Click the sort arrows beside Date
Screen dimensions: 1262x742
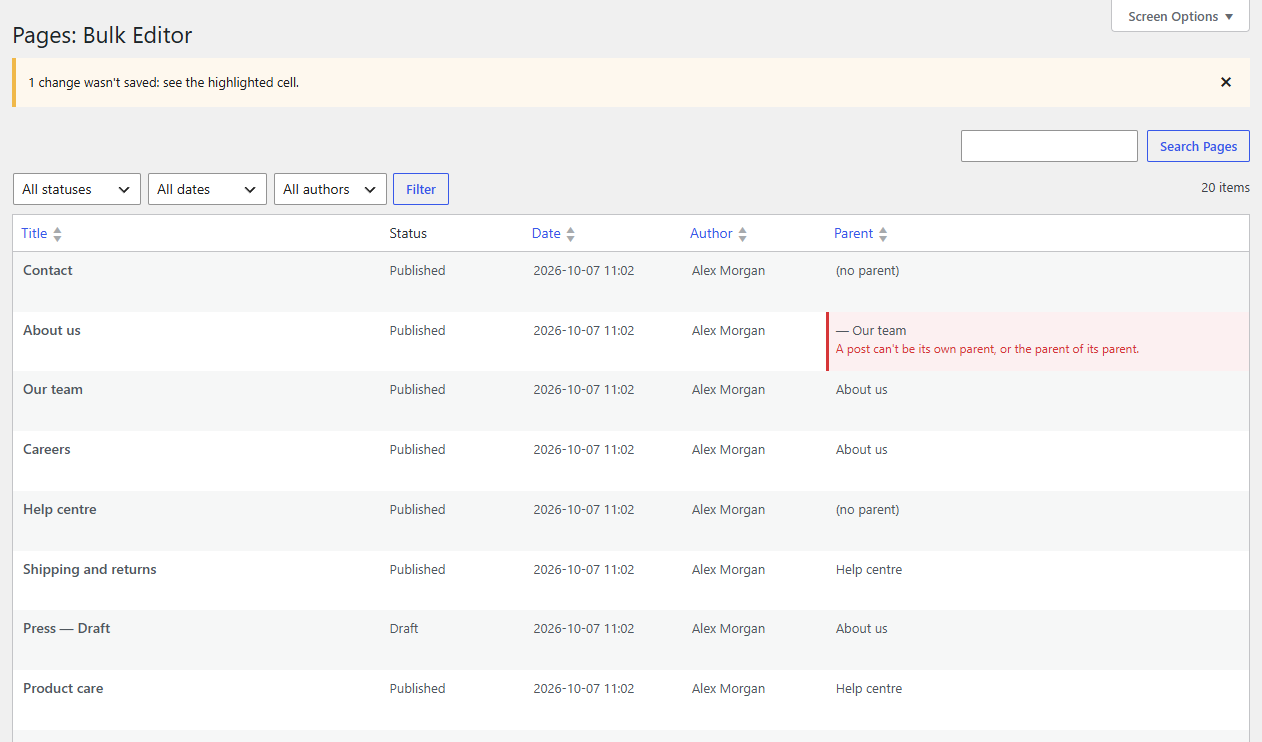(570, 234)
